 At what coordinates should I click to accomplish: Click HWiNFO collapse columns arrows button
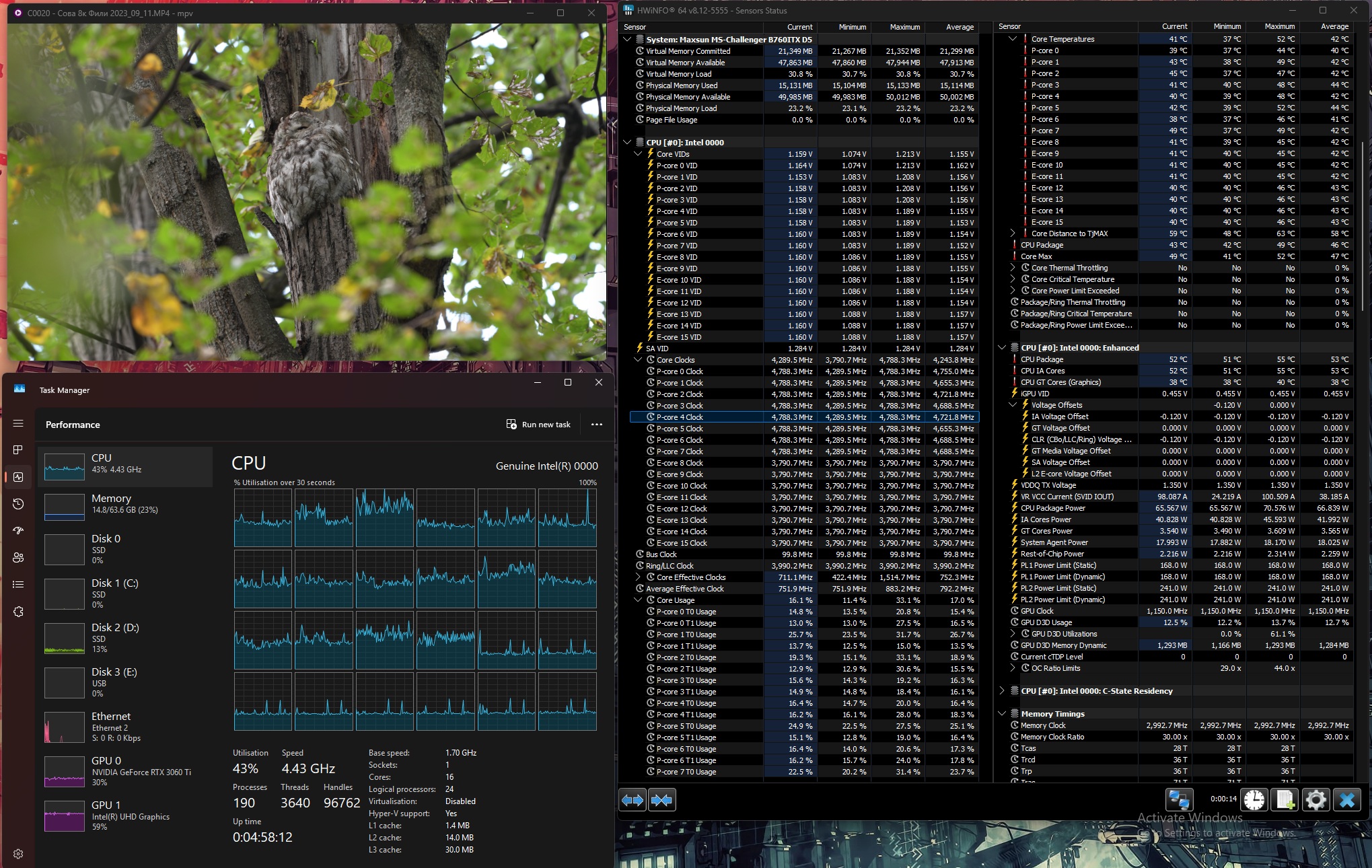point(662,800)
